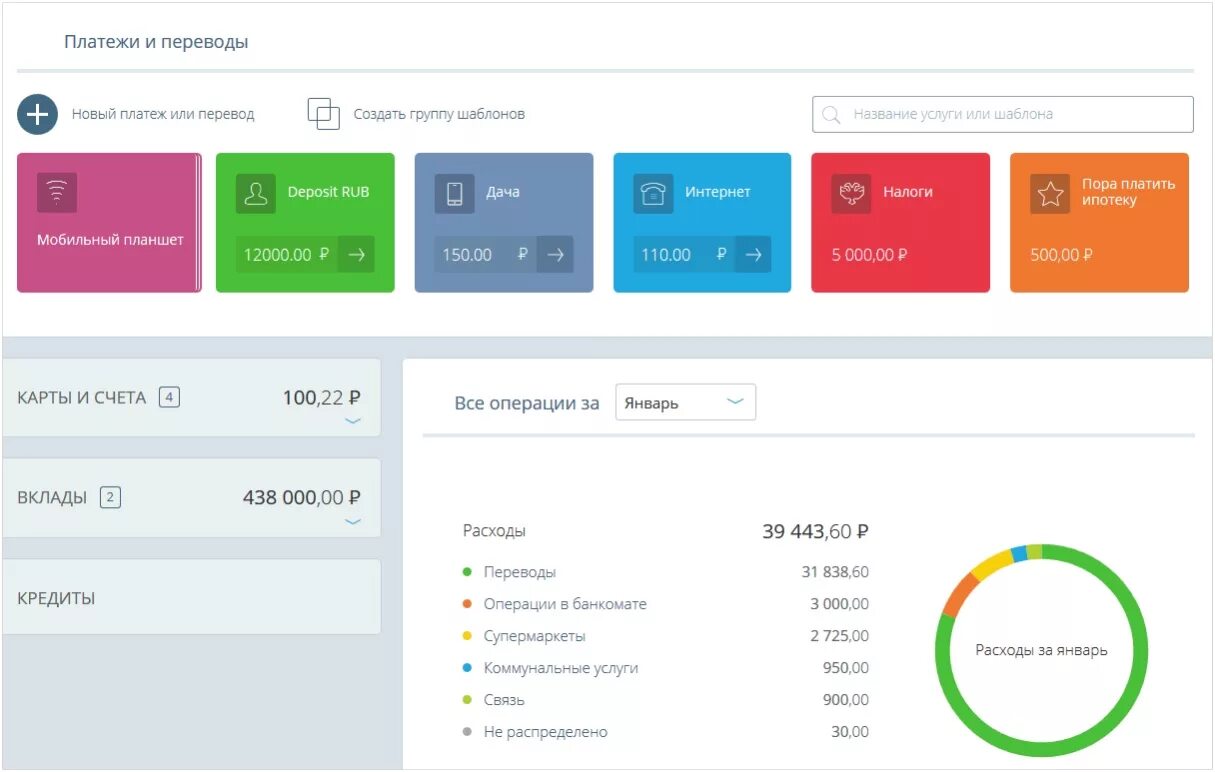Open the Пора платить ипотеку card
The width and height of the screenshot is (1215, 772).
pyautogui.click(x=1099, y=222)
